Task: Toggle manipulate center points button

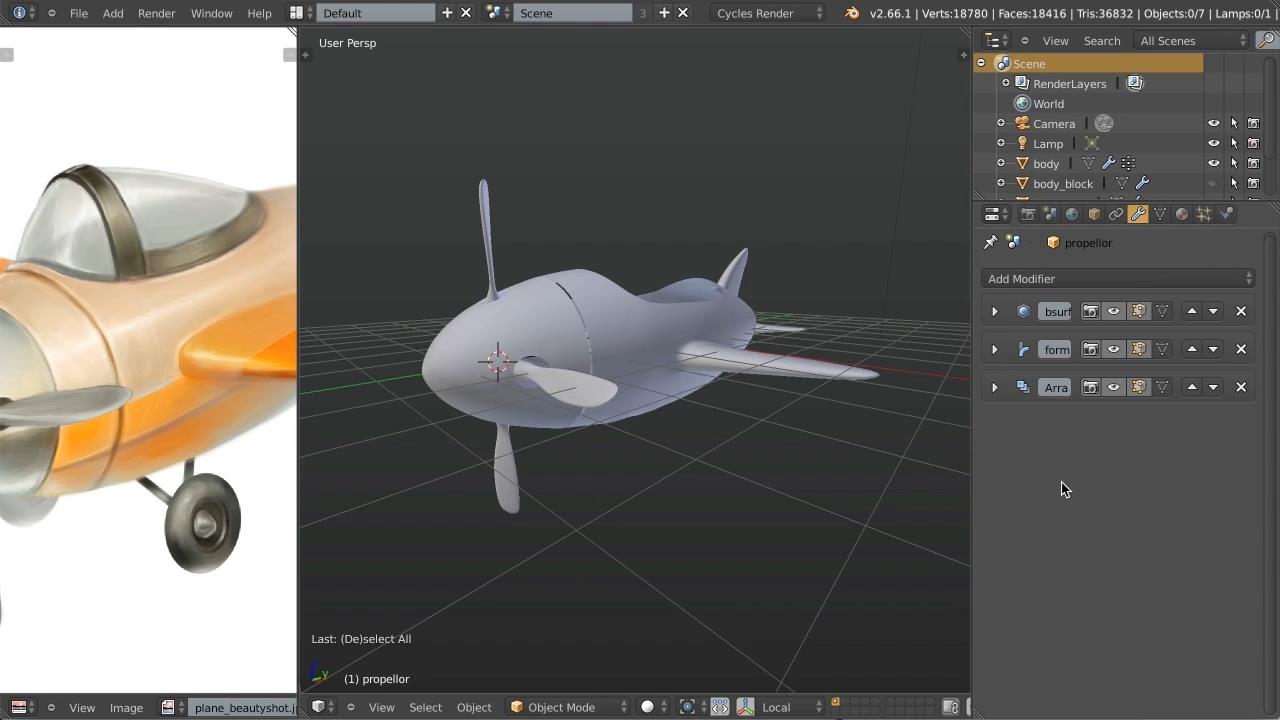Action: (720, 707)
